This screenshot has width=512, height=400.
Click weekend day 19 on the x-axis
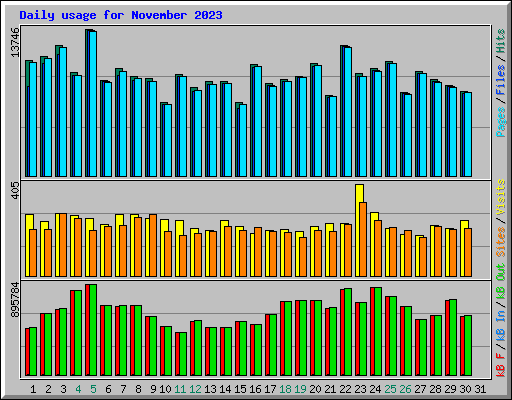coord(300,389)
